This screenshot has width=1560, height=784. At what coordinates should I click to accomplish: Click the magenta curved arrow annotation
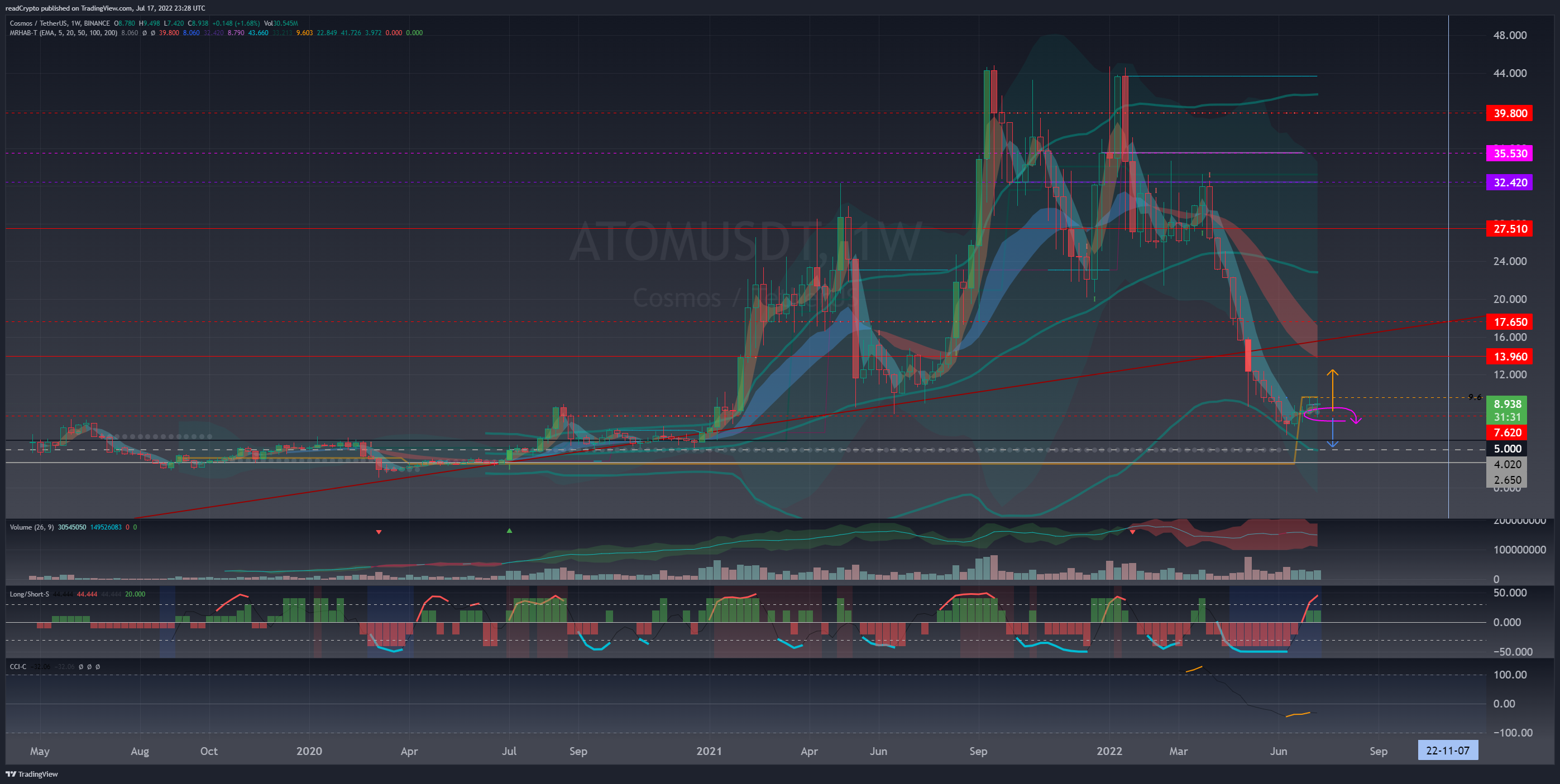pyautogui.click(x=1332, y=415)
